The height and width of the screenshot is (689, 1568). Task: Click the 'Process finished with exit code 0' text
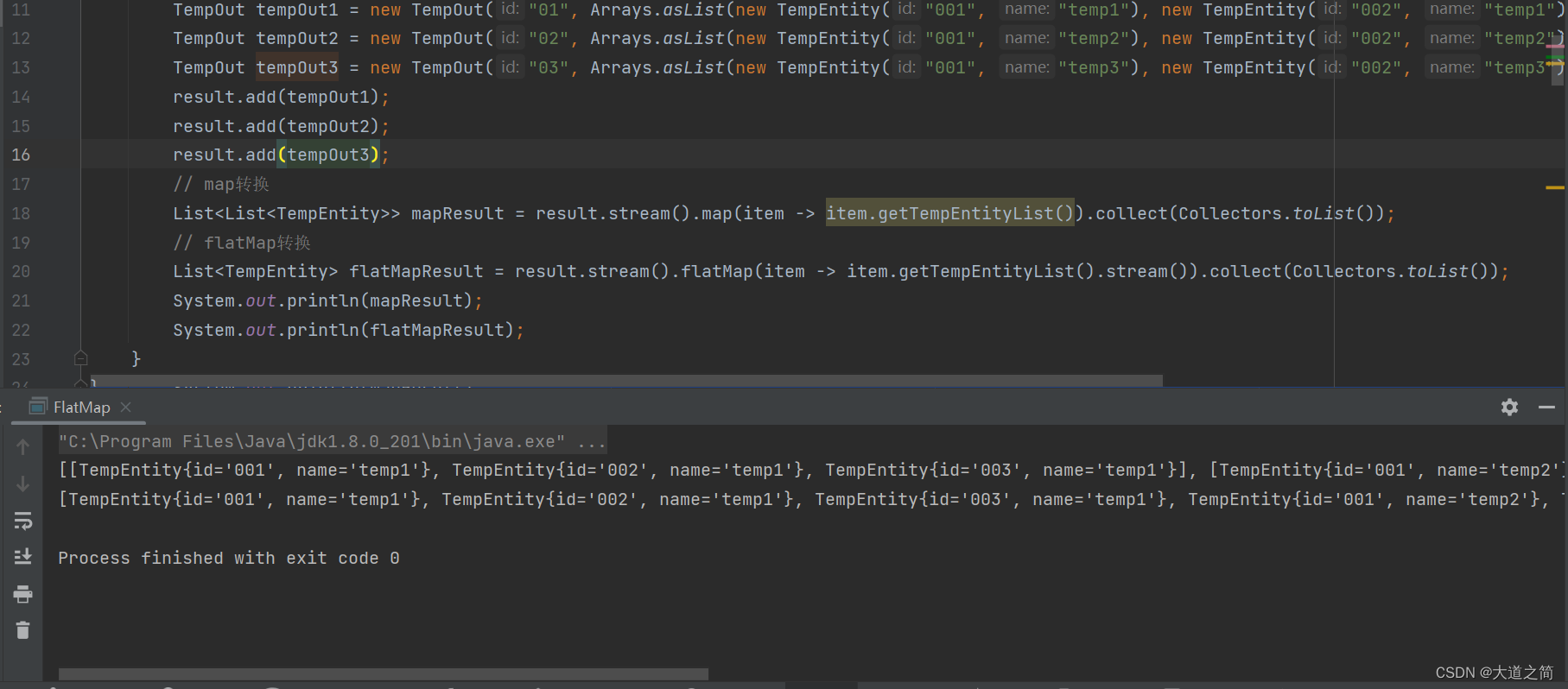[x=229, y=558]
